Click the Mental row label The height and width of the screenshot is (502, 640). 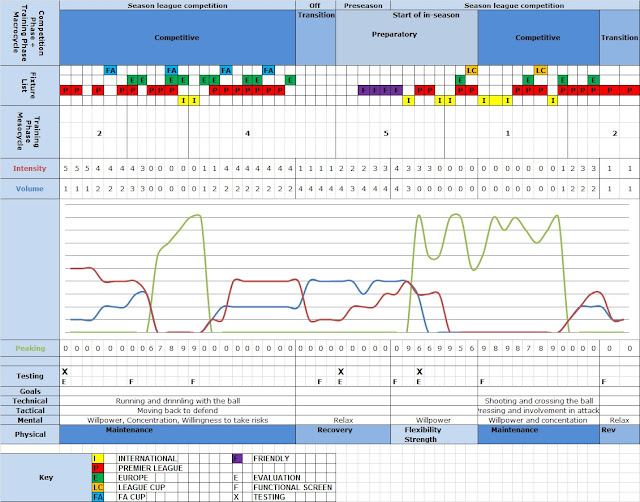click(x=30, y=420)
